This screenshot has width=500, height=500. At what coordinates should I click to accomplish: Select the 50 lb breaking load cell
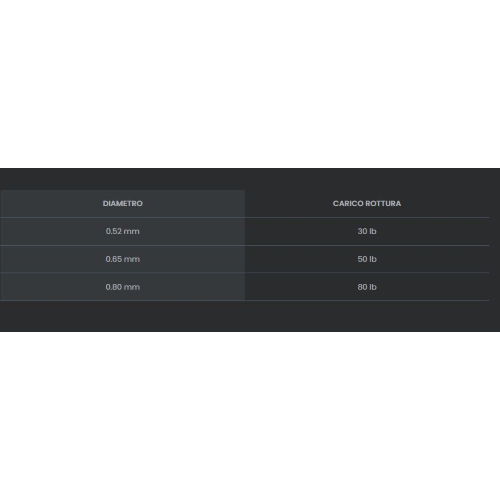pos(367,259)
